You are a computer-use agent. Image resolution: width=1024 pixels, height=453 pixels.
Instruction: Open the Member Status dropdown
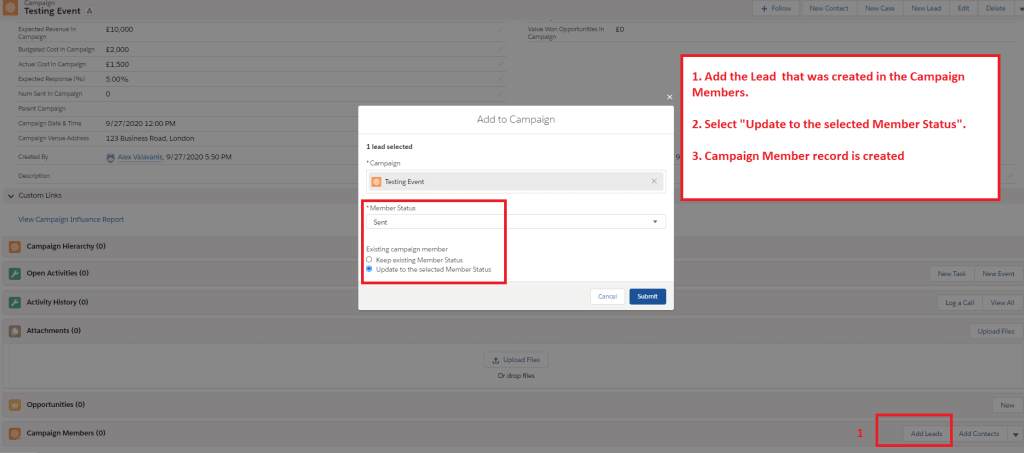tap(516, 222)
